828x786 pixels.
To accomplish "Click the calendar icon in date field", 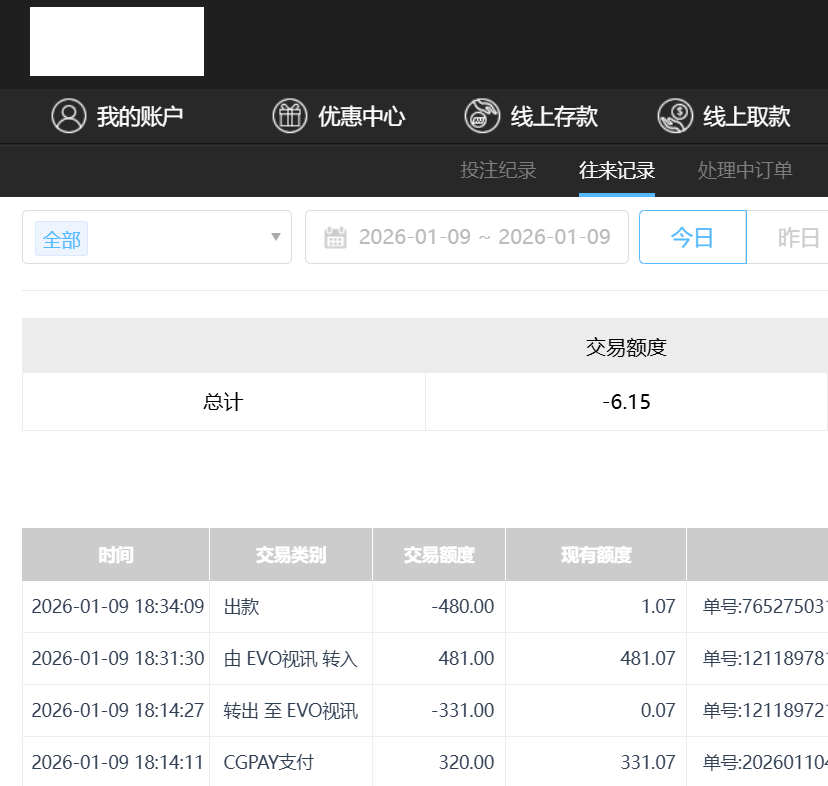I will click(x=335, y=238).
